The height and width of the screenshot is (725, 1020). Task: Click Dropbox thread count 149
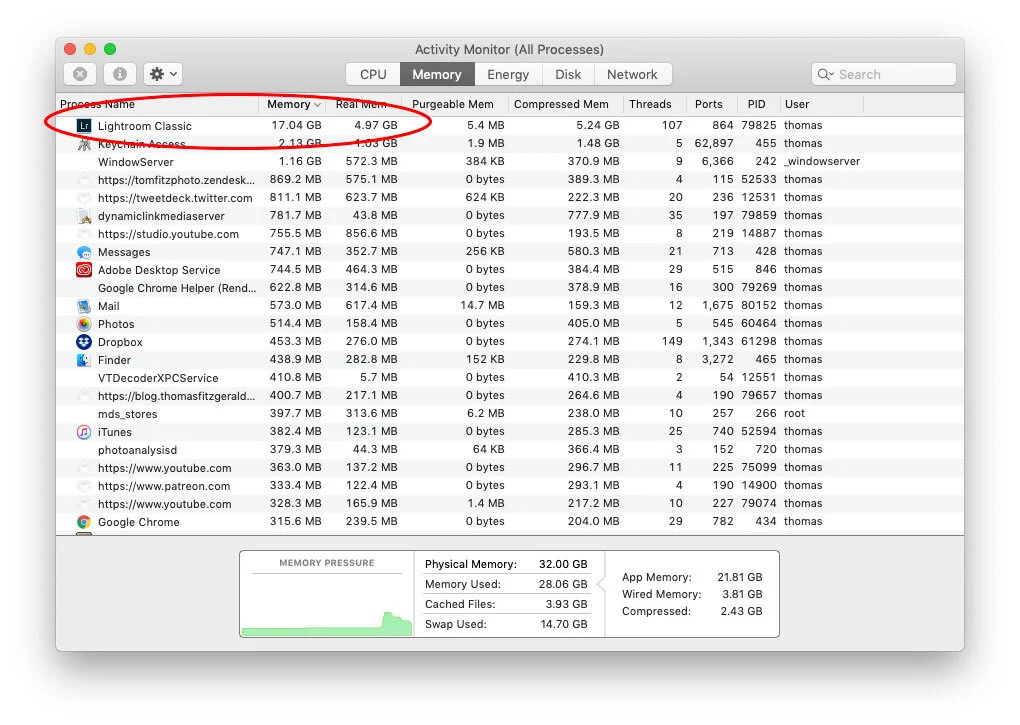pyautogui.click(x=672, y=341)
